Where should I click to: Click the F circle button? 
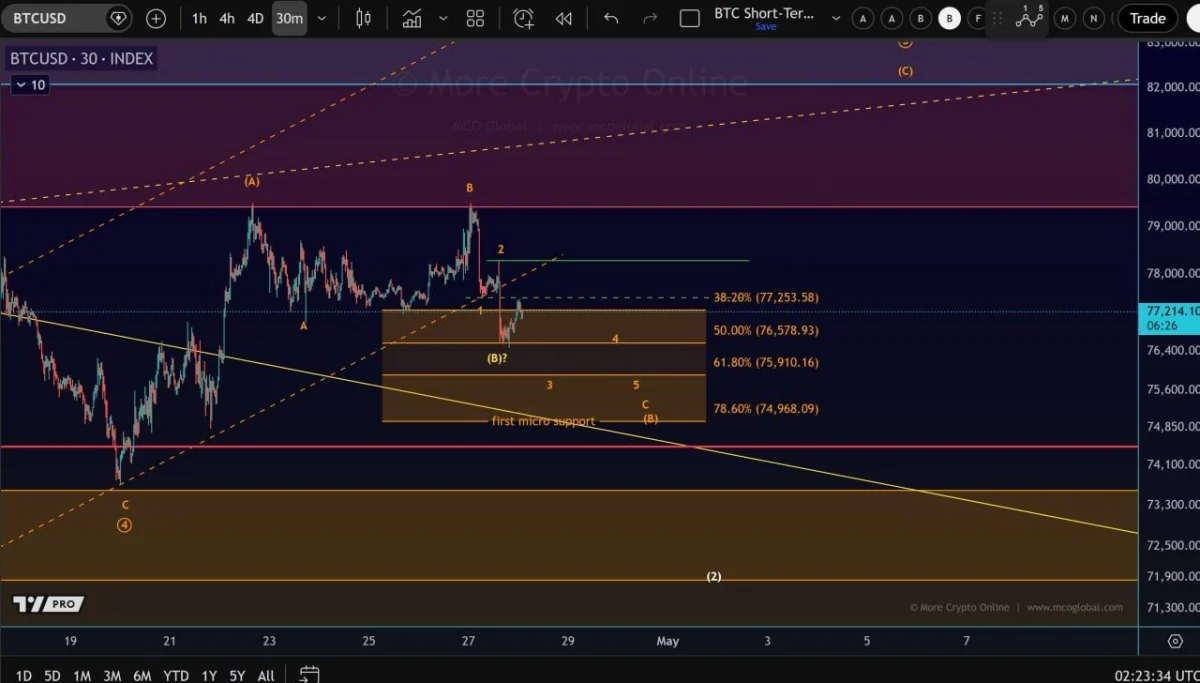pyautogui.click(x=977, y=18)
